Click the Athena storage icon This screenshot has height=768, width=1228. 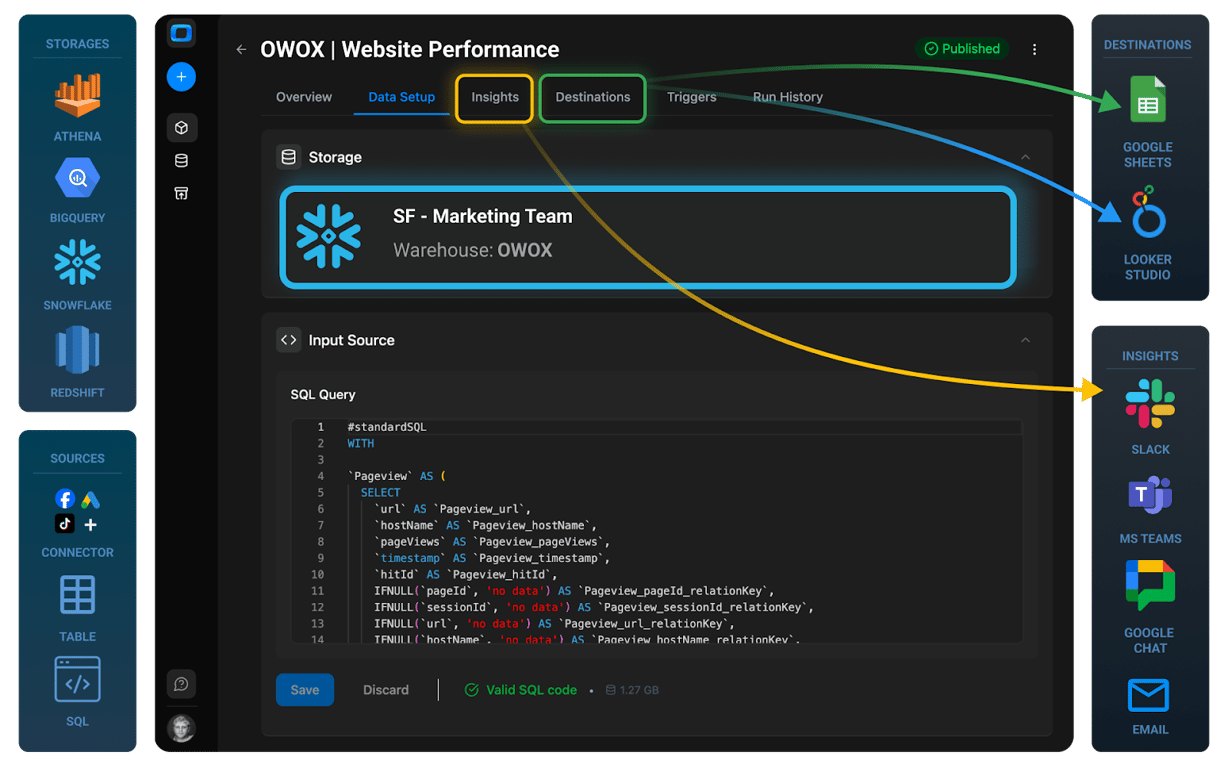pos(77,95)
